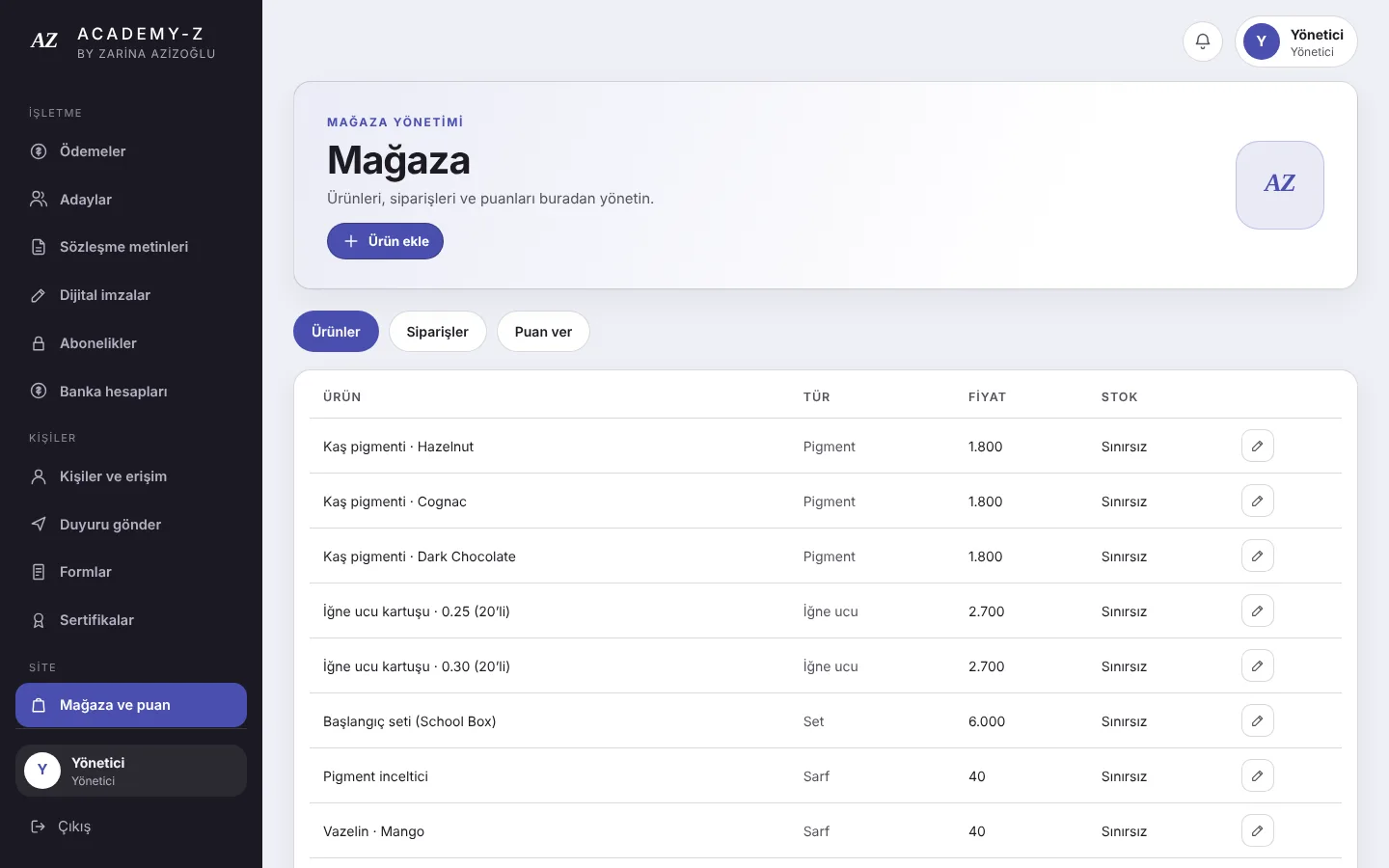This screenshot has height=868, width=1389.
Task: Open Ödemeler in the sidebar
Action: (x=131, y=151)
